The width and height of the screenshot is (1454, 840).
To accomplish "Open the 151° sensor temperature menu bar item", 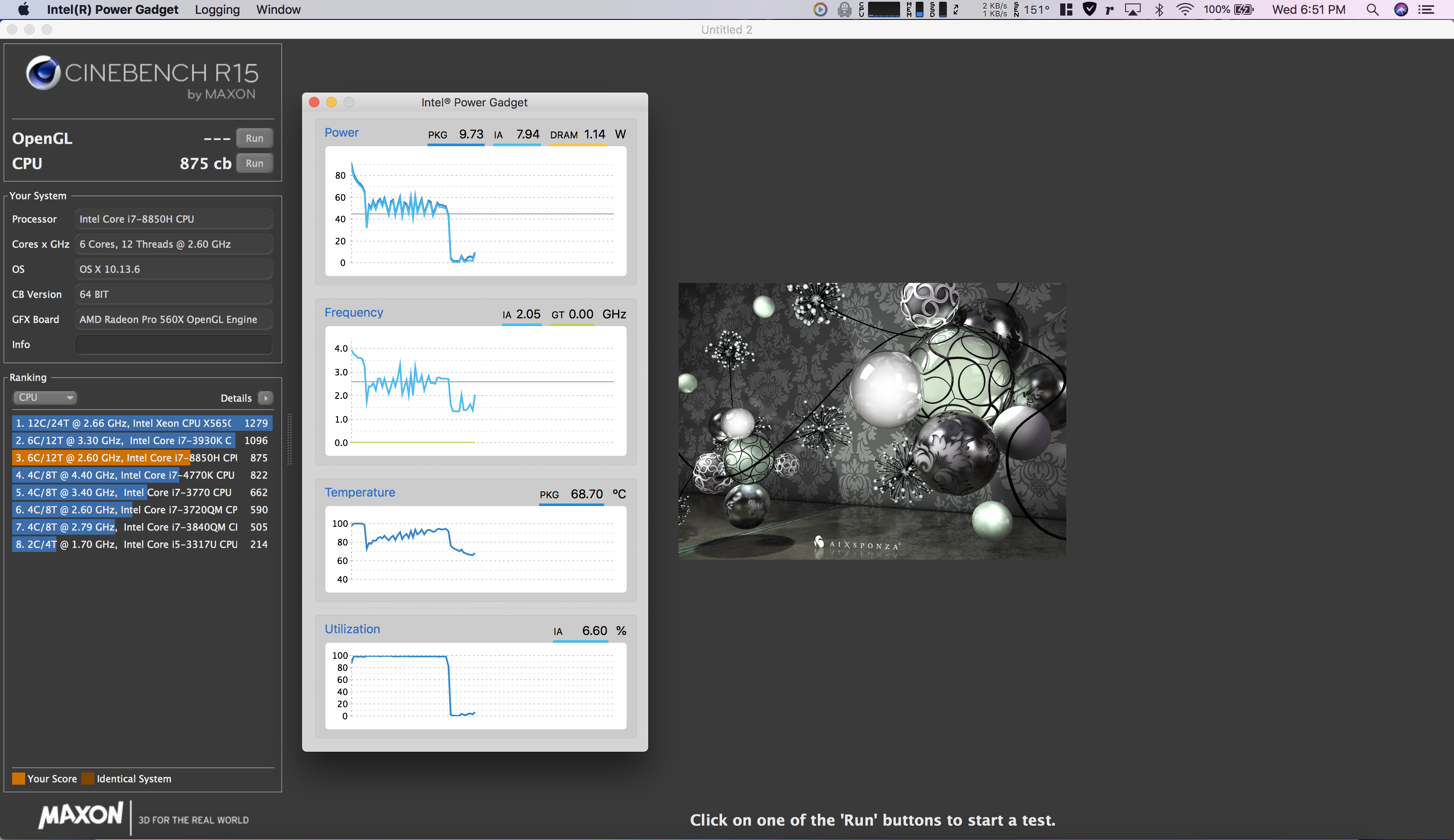I will (1032, 9).
